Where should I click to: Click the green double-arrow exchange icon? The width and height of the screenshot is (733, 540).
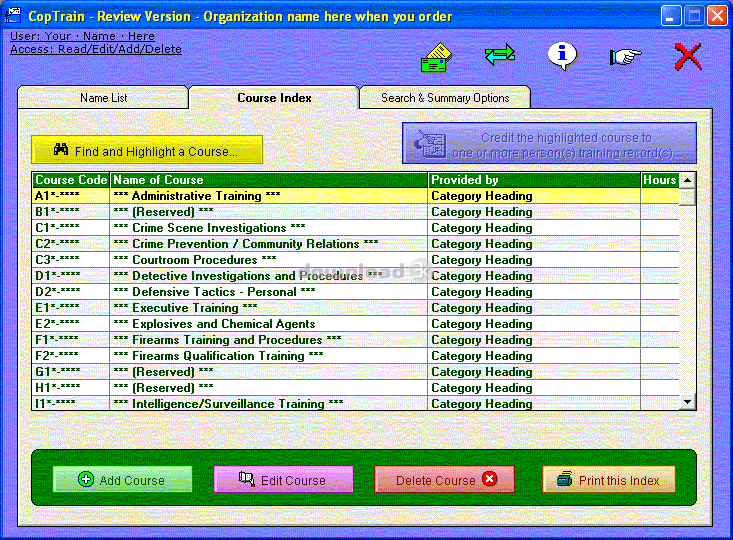coord(500,56)
